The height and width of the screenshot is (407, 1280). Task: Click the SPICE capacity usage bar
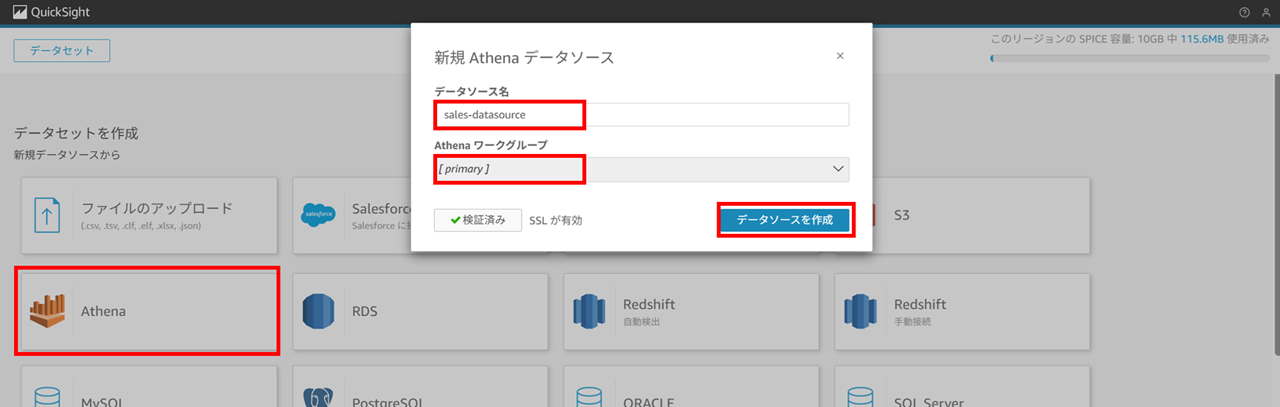pos(1128,58)
